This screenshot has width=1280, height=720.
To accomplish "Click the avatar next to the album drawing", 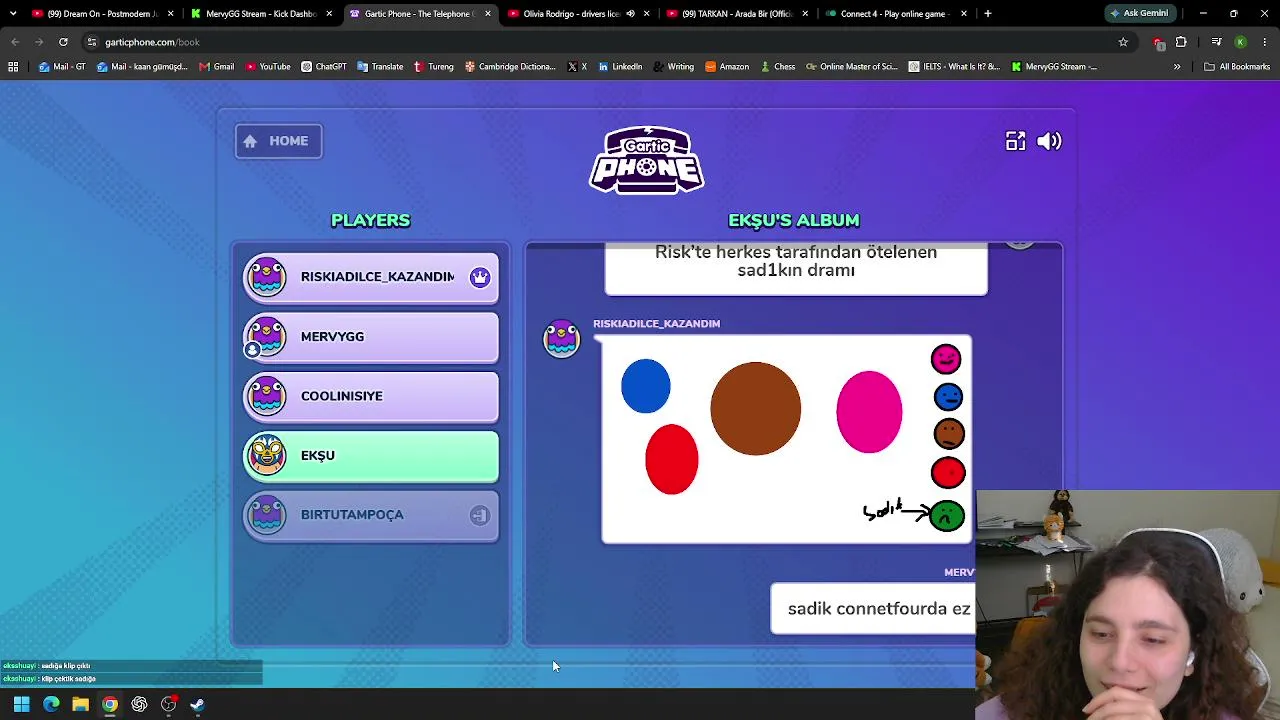I will click(x=561, y=339).
